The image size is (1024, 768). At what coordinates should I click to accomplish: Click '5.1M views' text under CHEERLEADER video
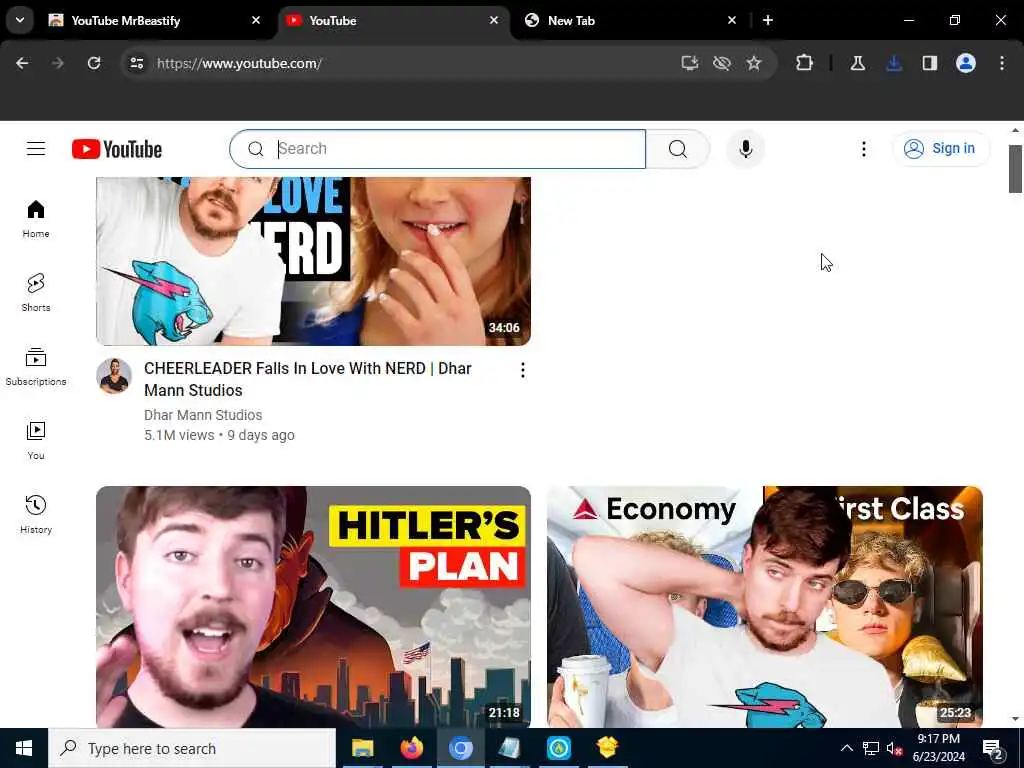[x=179, y=435]
